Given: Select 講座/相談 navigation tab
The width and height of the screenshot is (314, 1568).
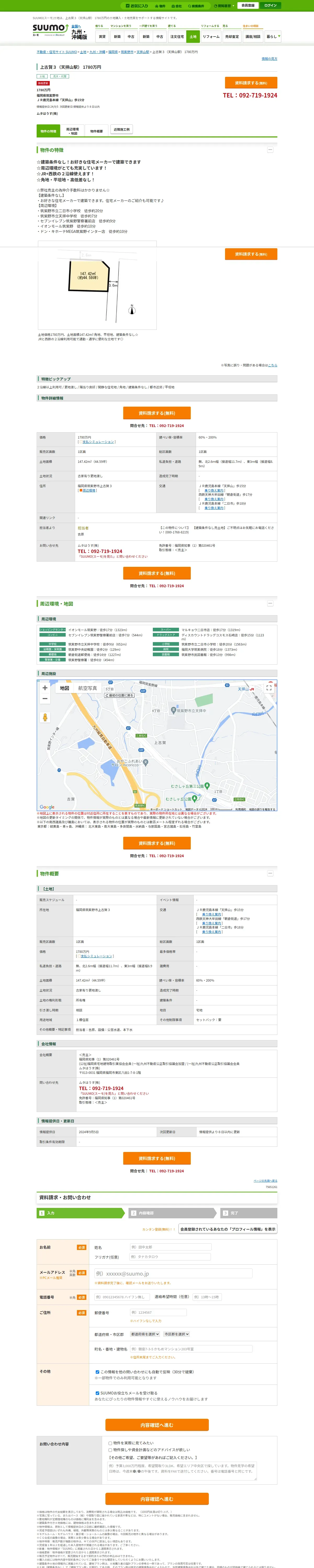Looking at the screenshot, I should 253,37.
